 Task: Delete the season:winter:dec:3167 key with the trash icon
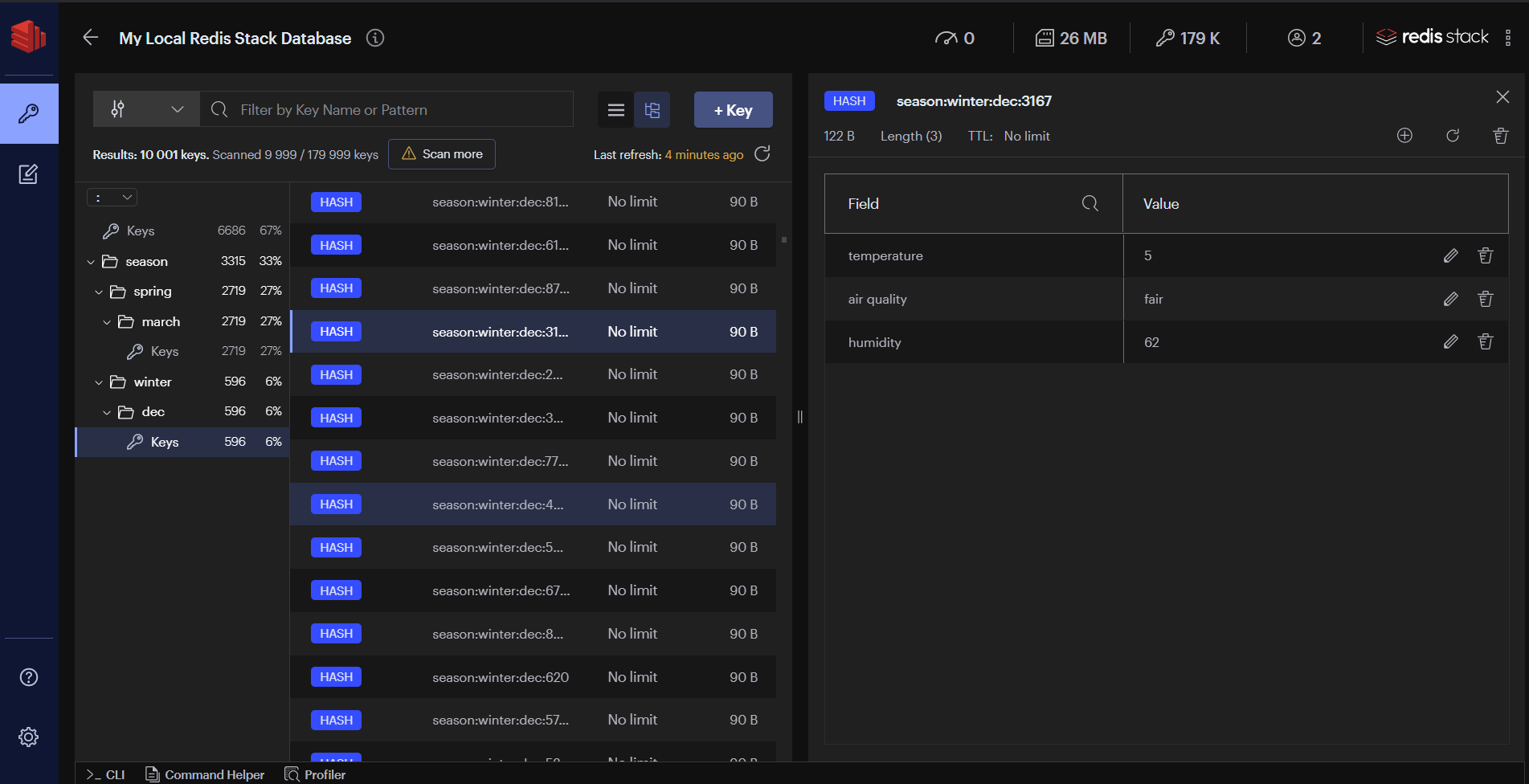coord(1500,136)
